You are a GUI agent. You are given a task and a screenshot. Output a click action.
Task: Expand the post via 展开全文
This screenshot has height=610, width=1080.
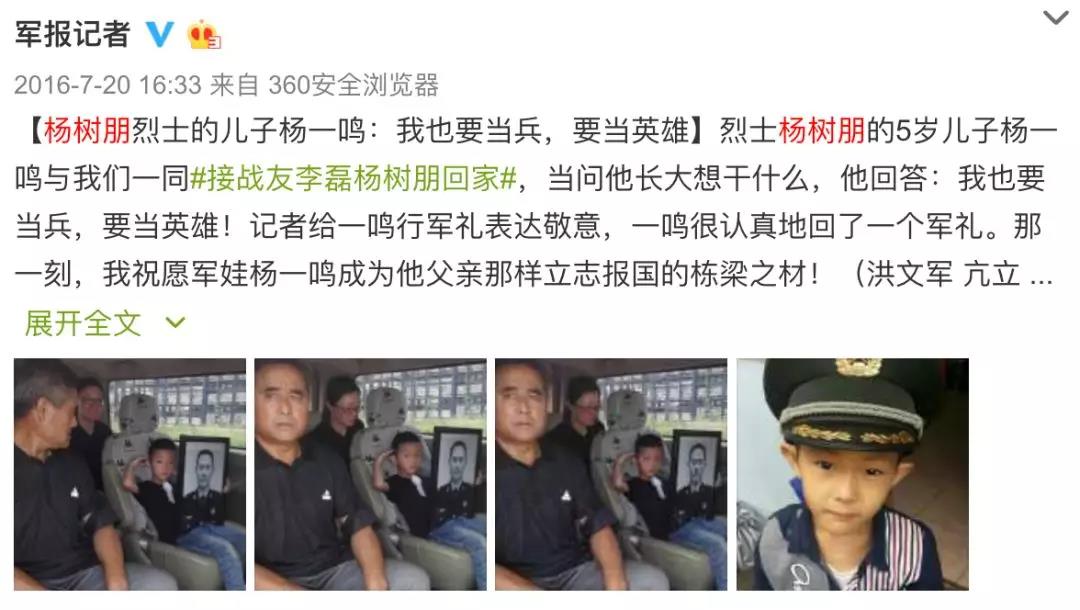point(83,323)
